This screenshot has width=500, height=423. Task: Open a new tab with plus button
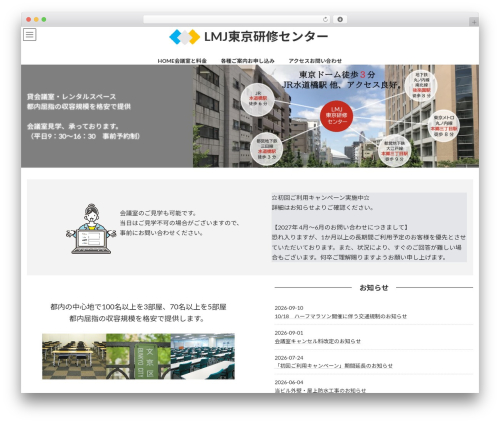pos(474,22)
